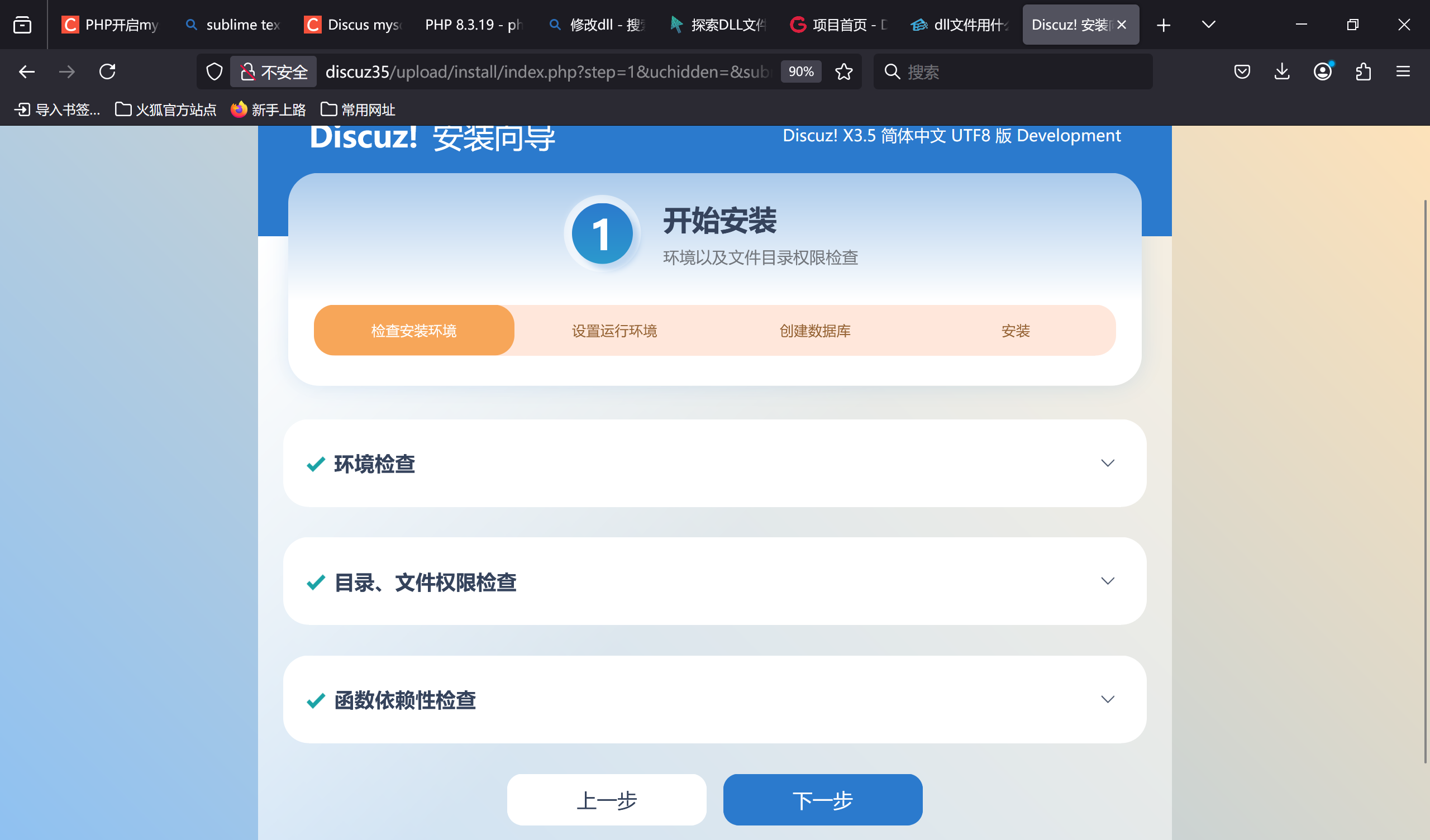
Task: Click the 目录、文件权限检查 heading
Action: point(426,582)
